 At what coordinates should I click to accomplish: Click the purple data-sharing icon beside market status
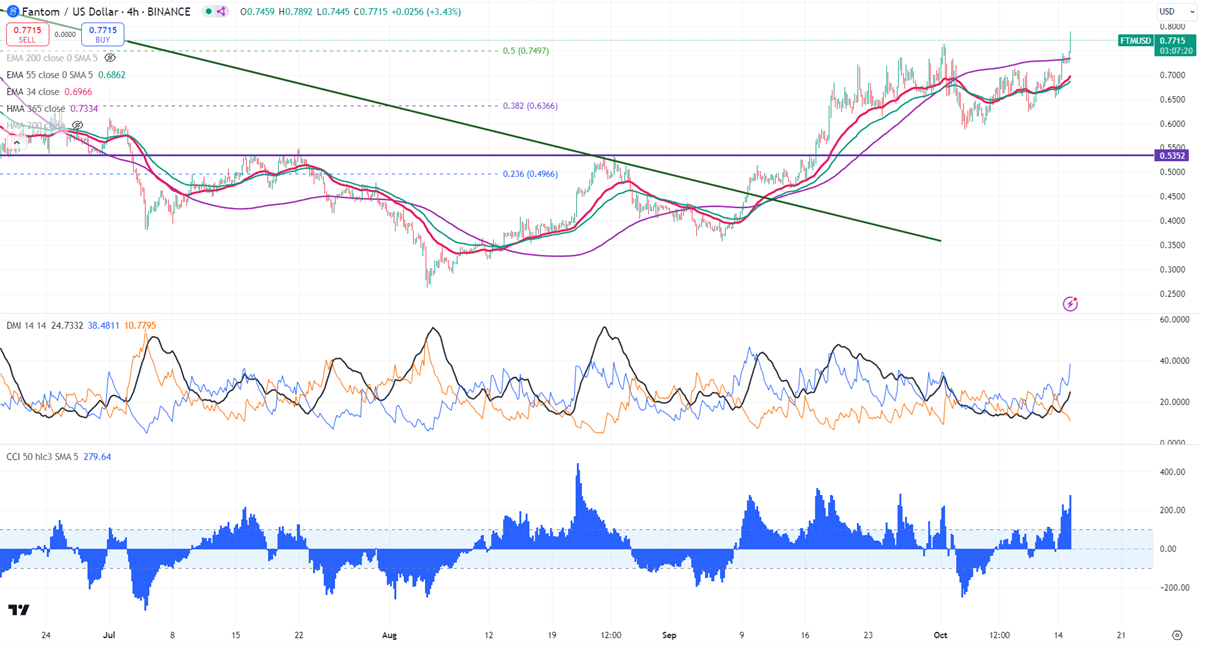221,12
